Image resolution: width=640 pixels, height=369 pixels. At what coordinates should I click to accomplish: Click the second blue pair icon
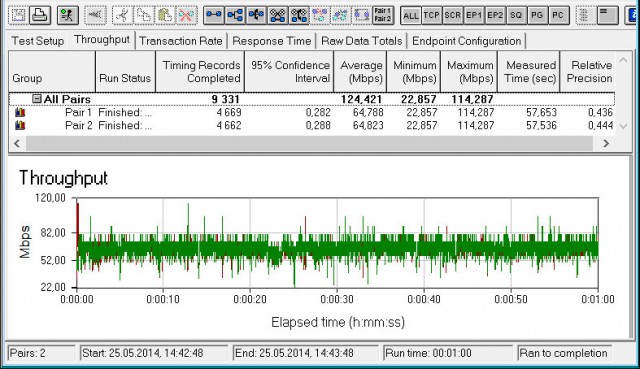(235, 15)
